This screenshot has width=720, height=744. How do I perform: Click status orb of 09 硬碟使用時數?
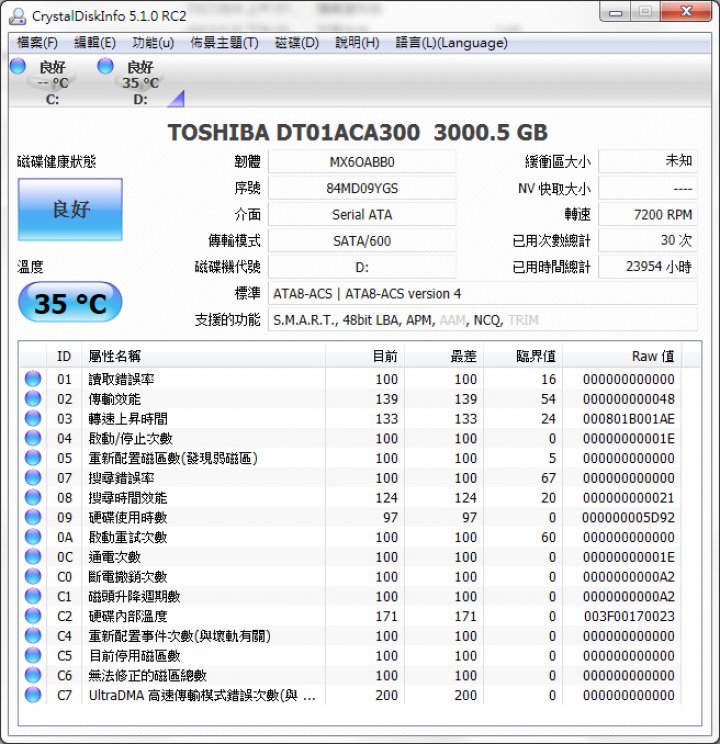click(x=33, y=517)
